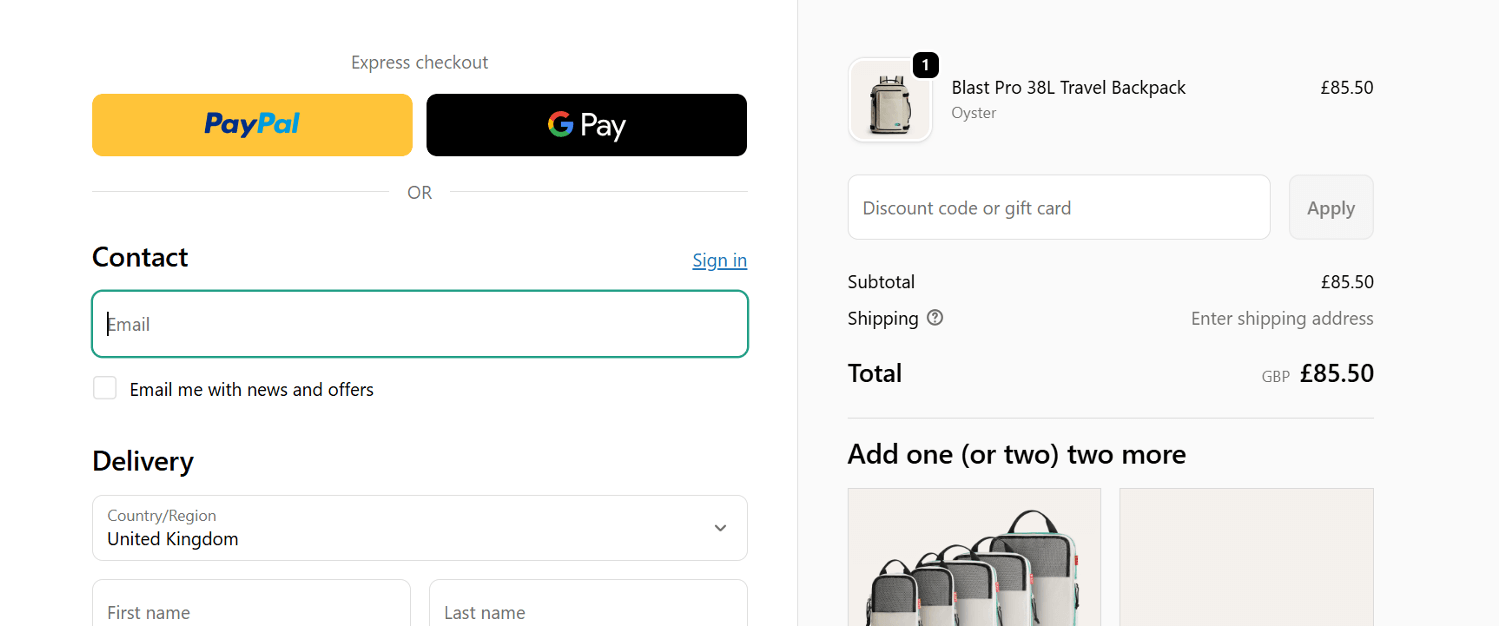Click the Oyster variant label
Viewport: 1500px width, 626px height.
[x=973, y=112]
